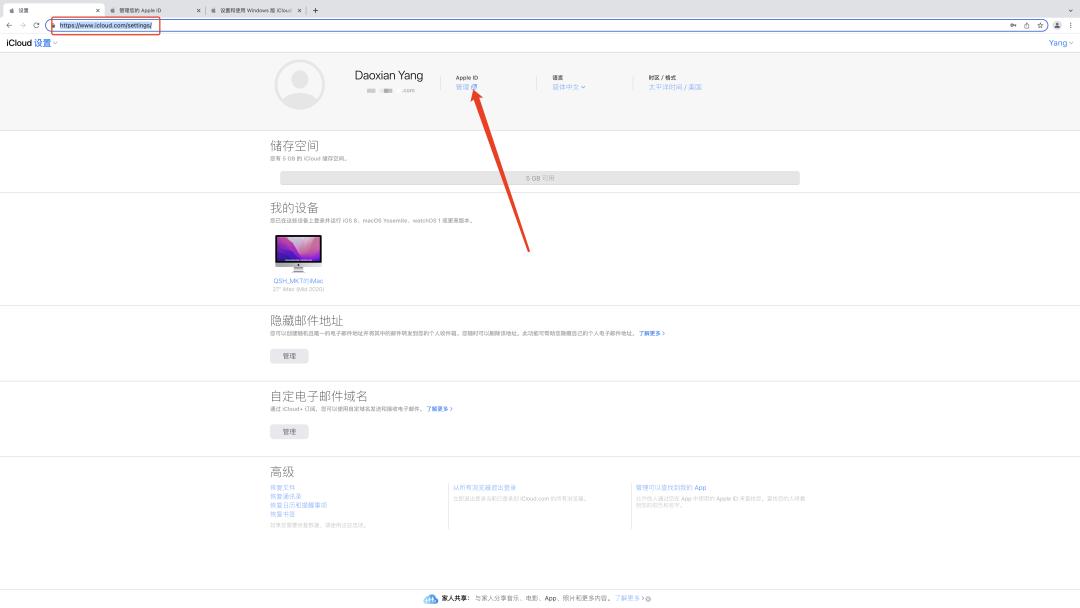Click the empty profile avatar circle
This screenshot has height=608, width=1080.
(x=297, y=84)
